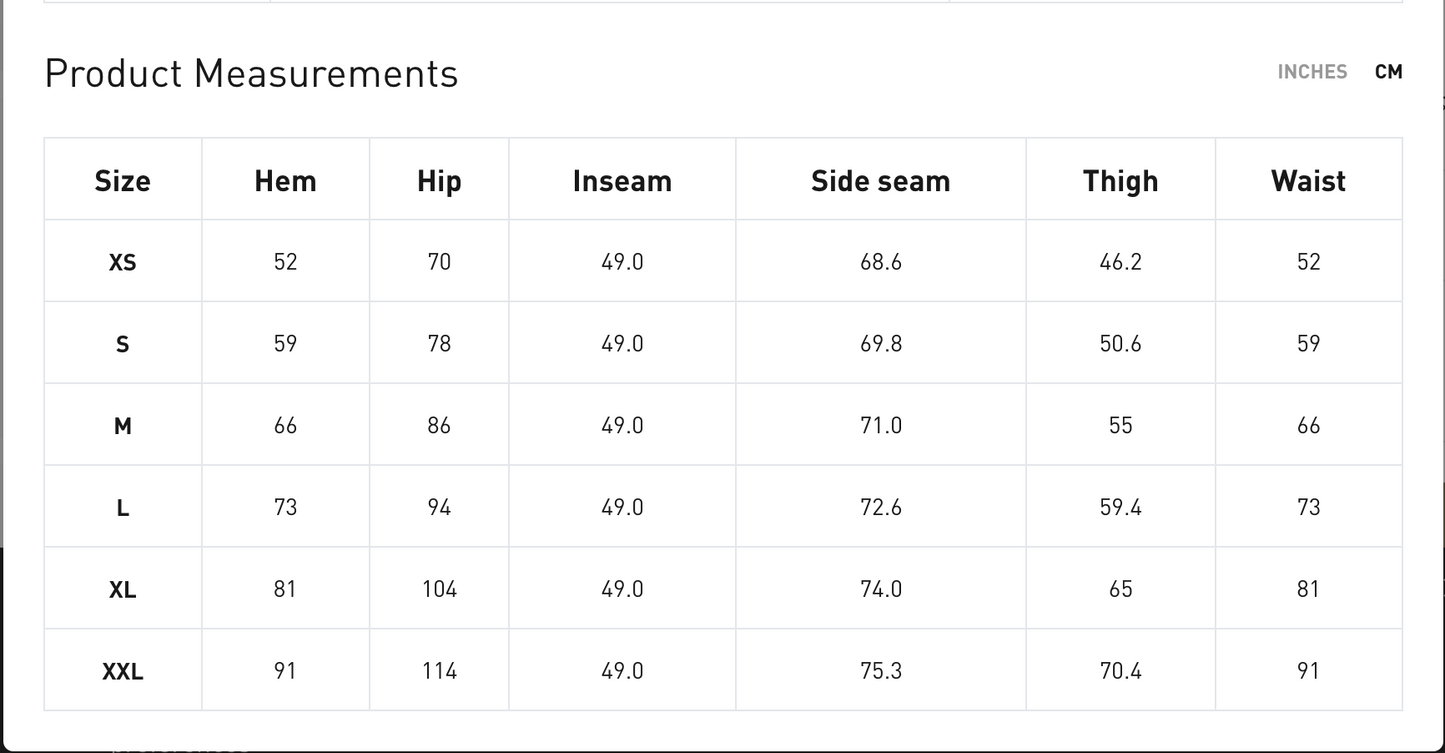The height and width of the screenshot is (753, 1445).
Task: Click the Inseam column header
Action: 622,181
